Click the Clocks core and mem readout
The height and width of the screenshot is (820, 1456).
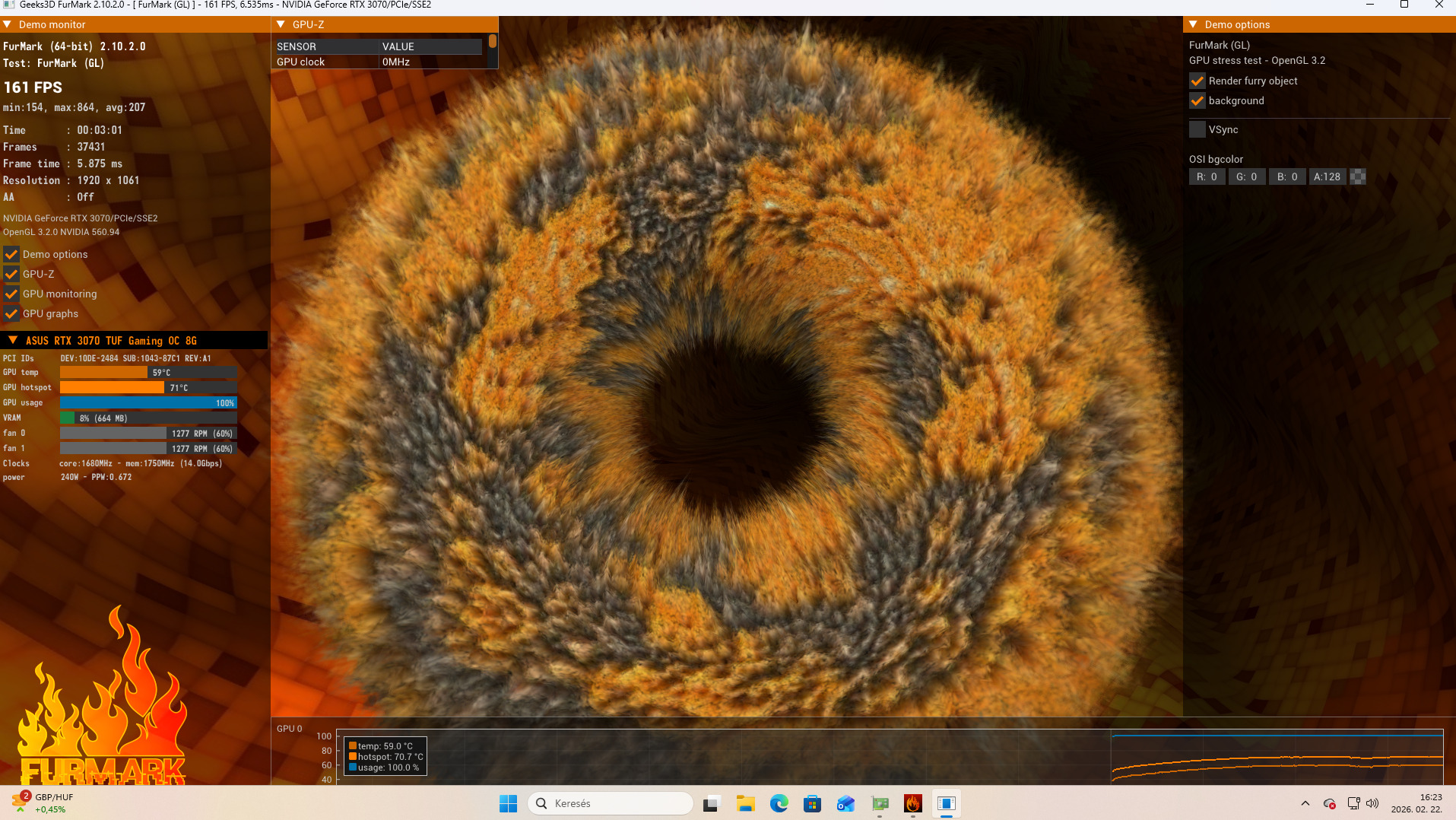coord(141,463)
